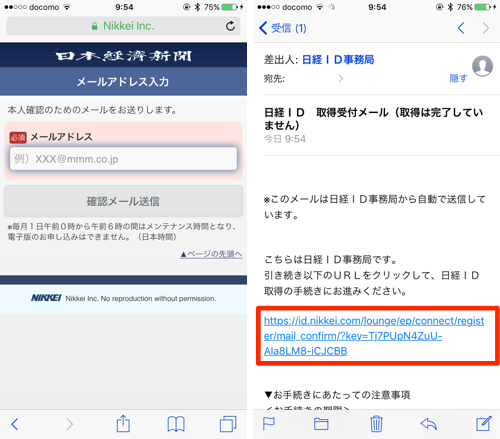The width and height of the screenshot is (500, 439).
Task: Tap the メールアドレス入力 page heading
Action: pyautogui.click(x=123, y=82)
